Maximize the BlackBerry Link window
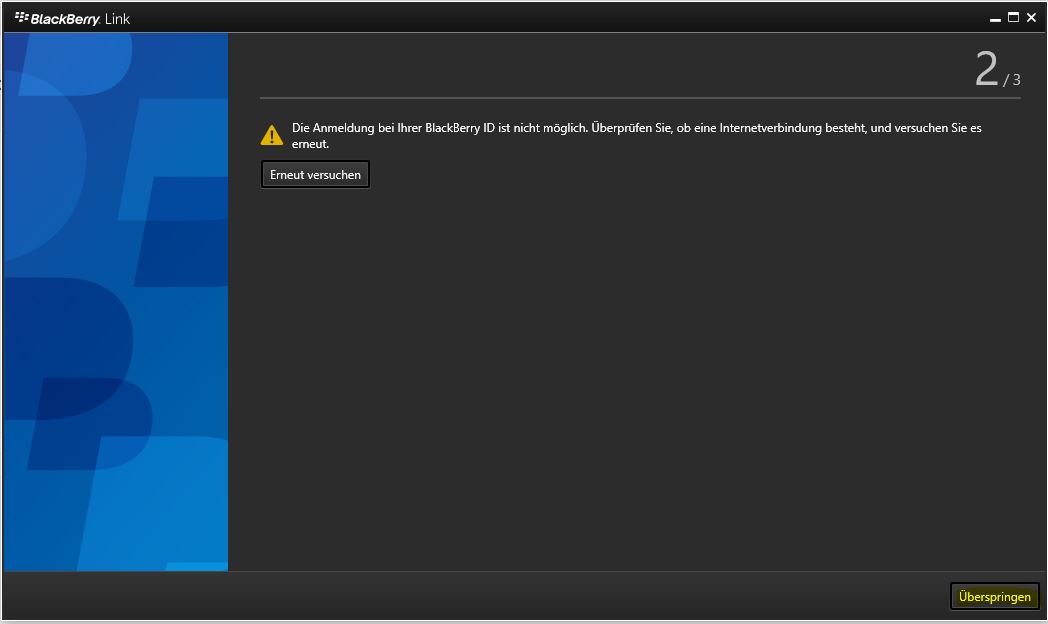The image size is (1048, 624). pos(1013,17)
